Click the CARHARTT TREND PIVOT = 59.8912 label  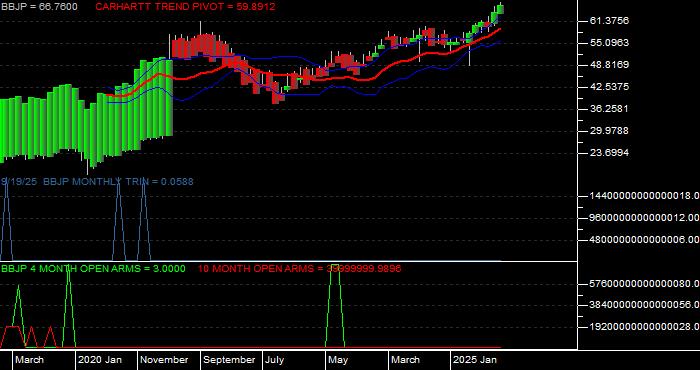point(185,7)
